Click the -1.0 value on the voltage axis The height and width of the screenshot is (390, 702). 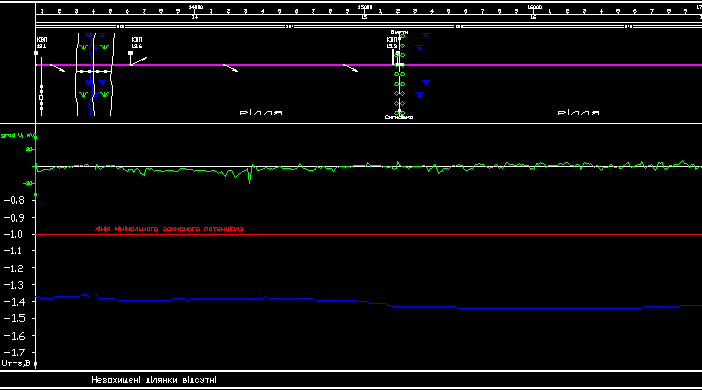pos(13,235)
